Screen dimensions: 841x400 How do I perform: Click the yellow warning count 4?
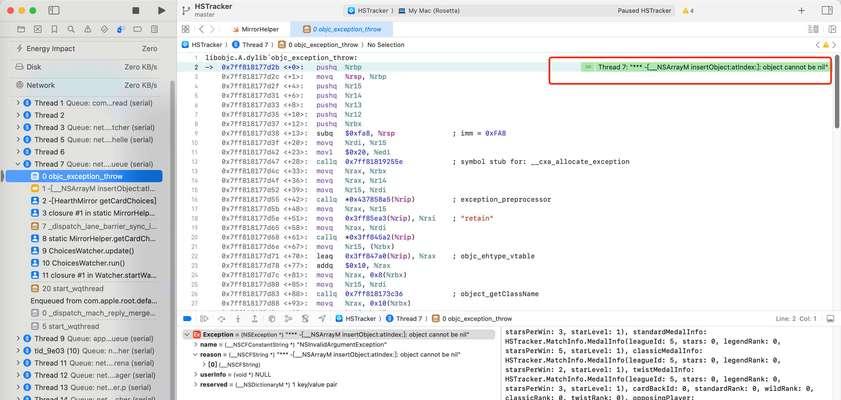(688, 11)
